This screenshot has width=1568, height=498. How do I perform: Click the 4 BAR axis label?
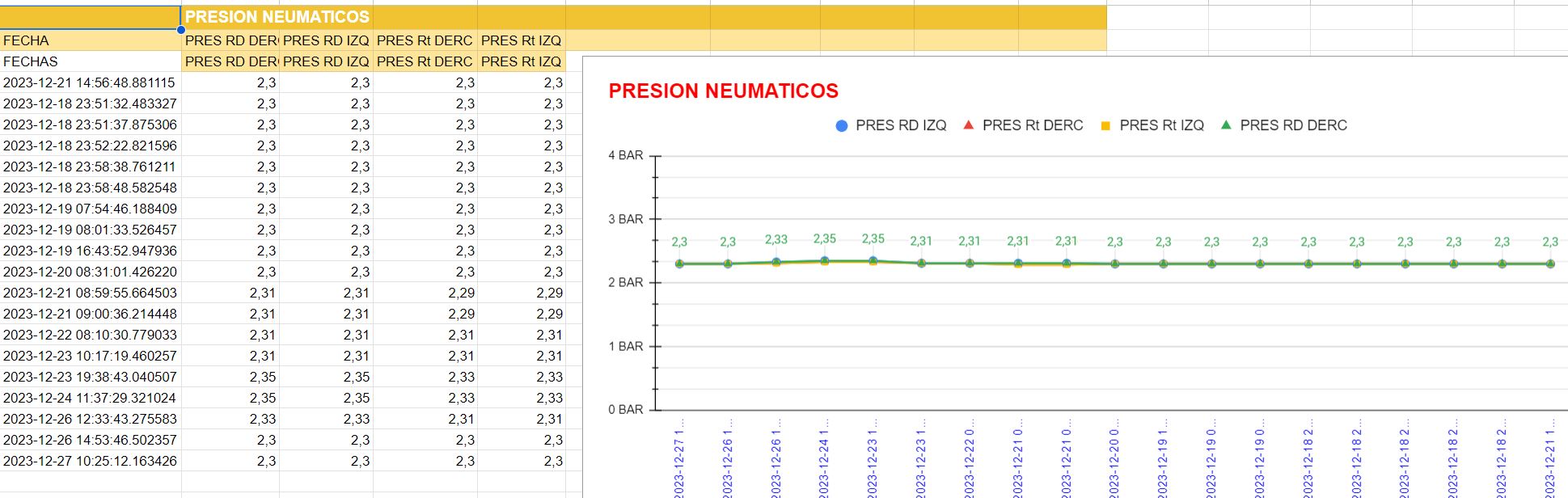pyautogui.click(x=626, y=155)
